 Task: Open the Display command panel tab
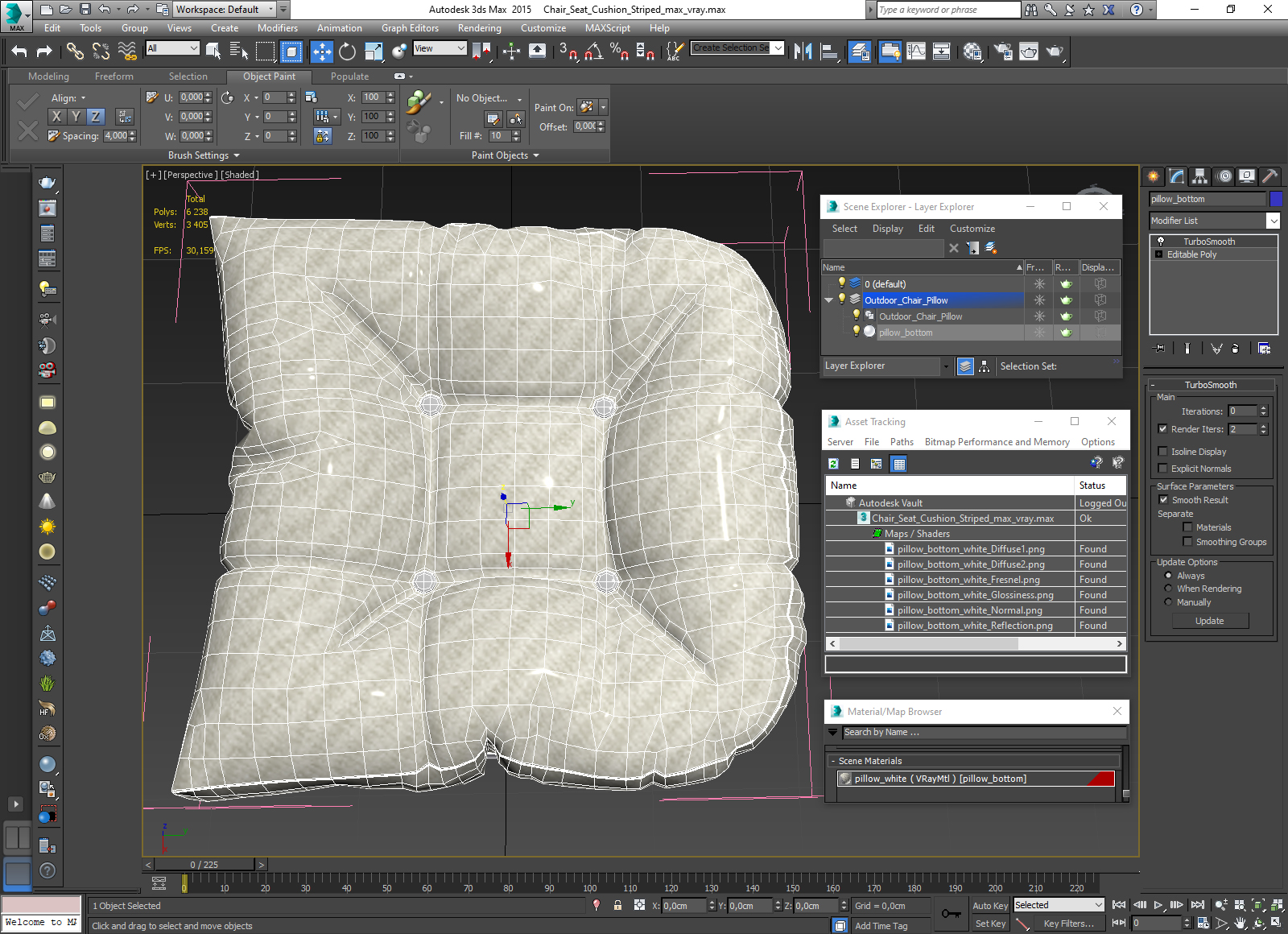1247,176
